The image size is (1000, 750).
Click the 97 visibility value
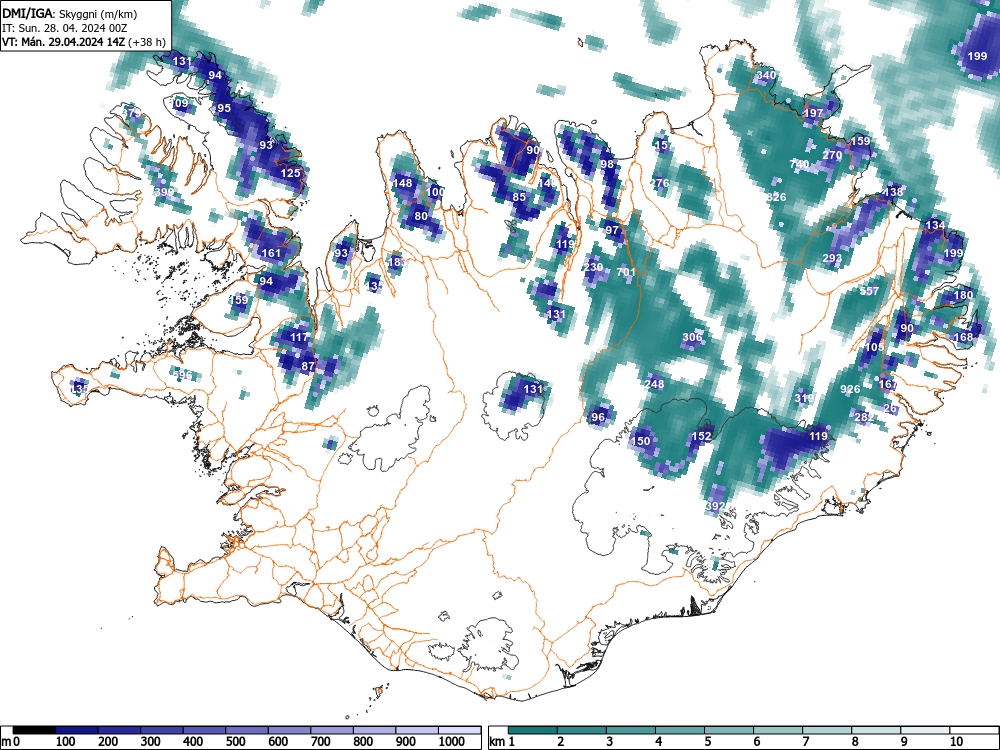[x=612, y=230]
